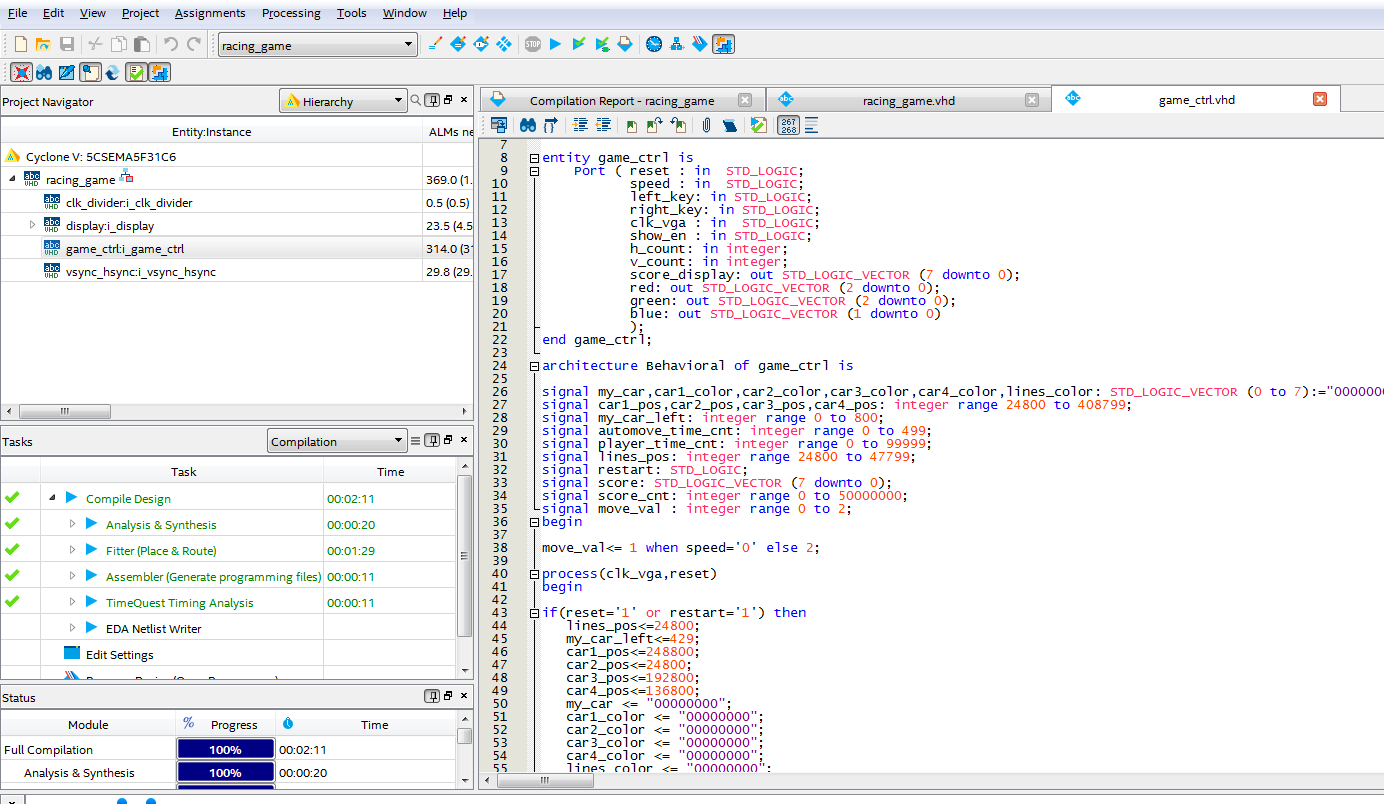Open the Assignments menu

pos(210,13)
